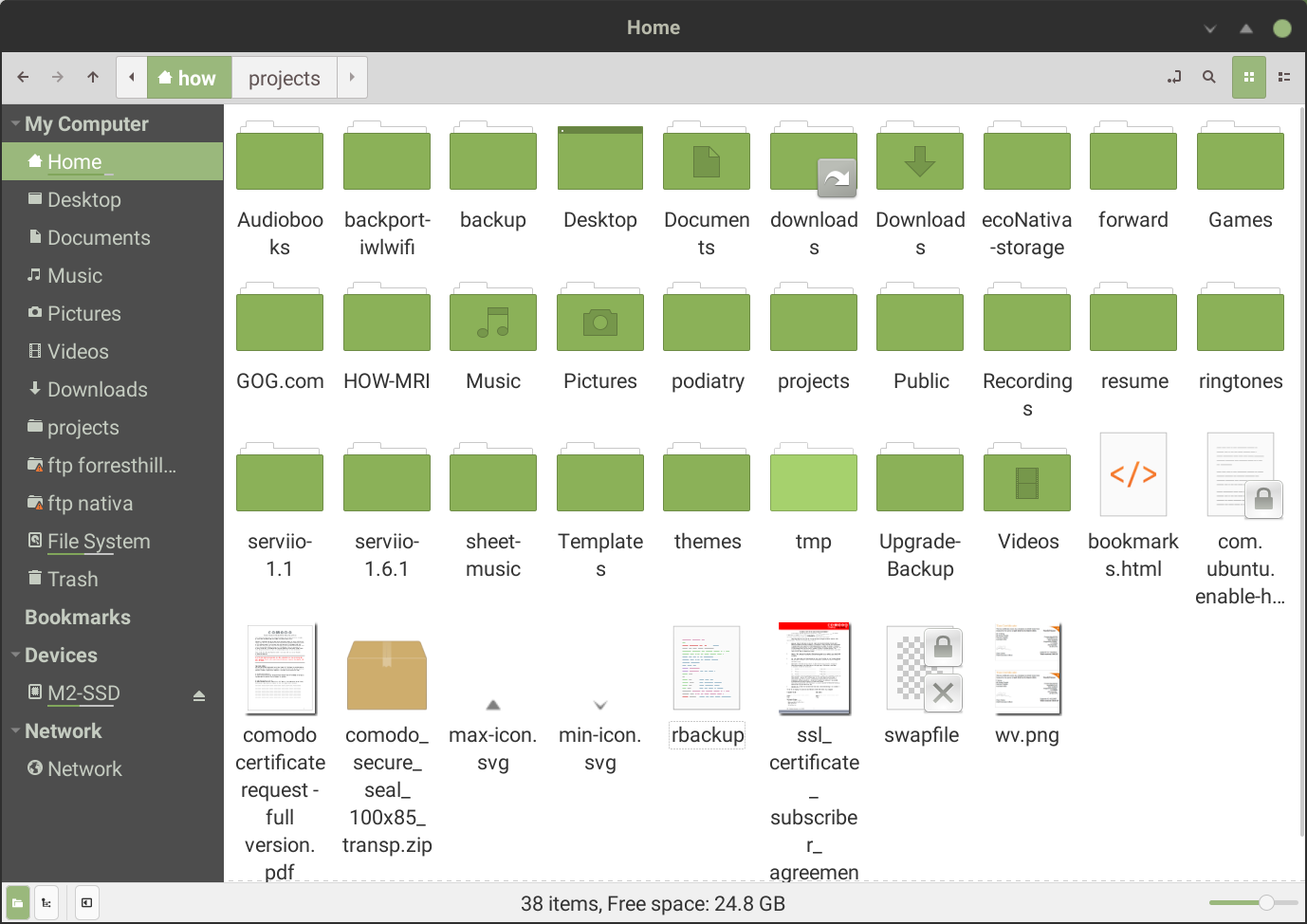Screen dimensions: 1307x924
Task: Collapse the My Computer section
Action: click(x=15, y=124)
